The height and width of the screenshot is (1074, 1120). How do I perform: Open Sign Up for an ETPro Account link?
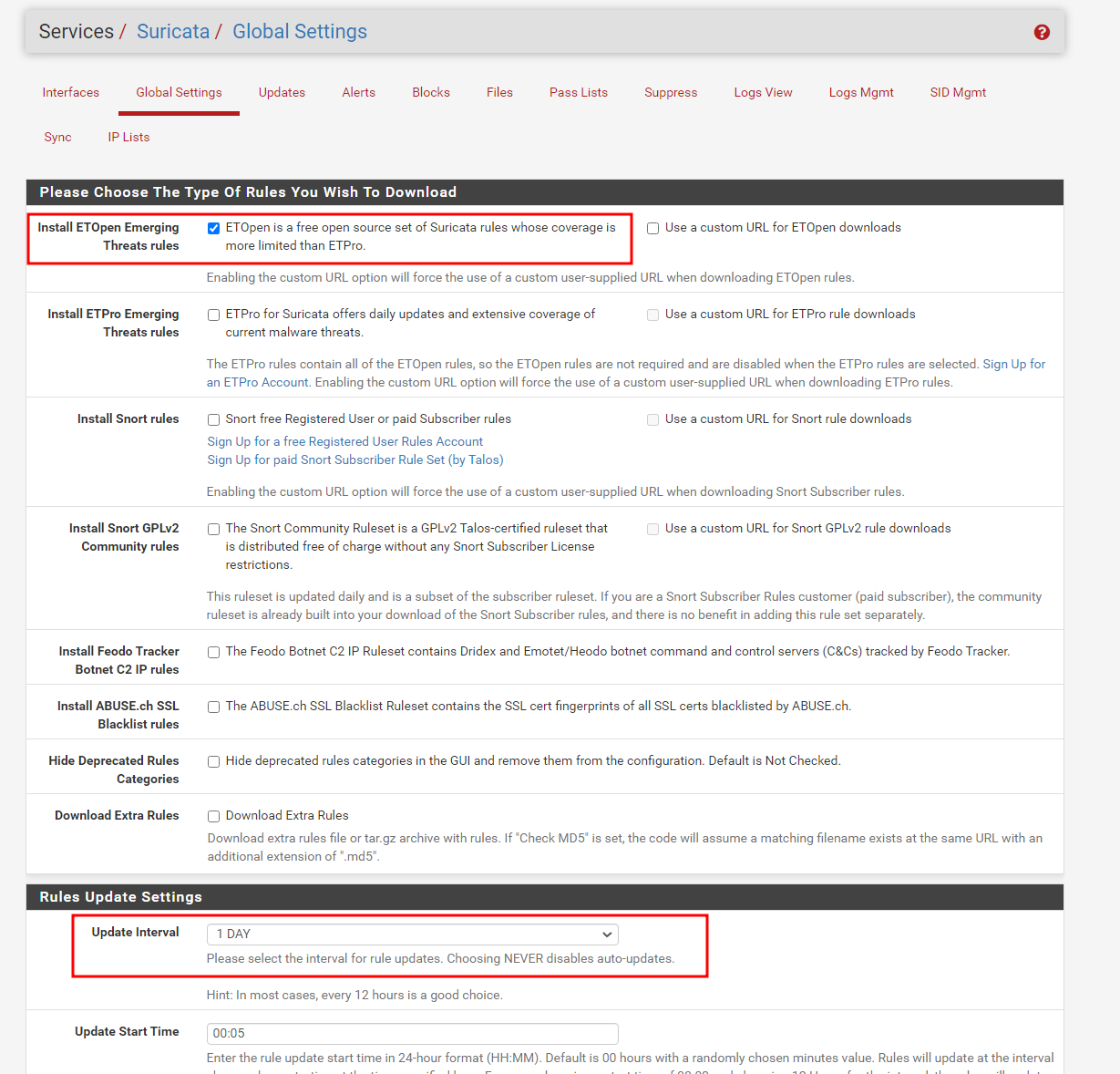click(625, 373)
